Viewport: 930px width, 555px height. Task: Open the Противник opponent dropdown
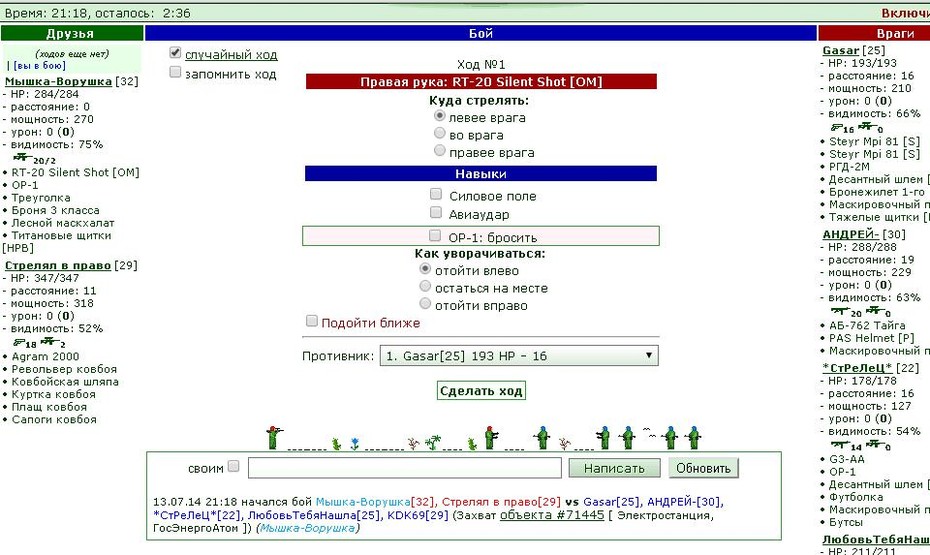click(519, 356)
